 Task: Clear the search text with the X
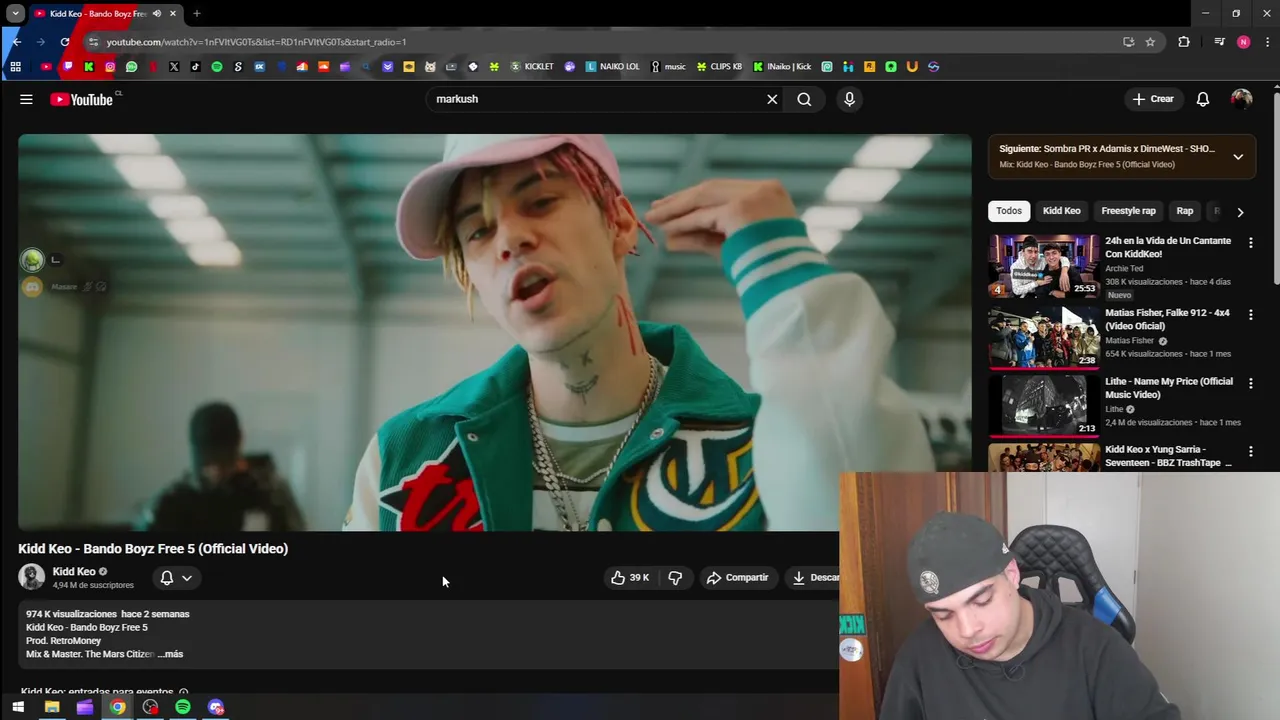point(772,99)
